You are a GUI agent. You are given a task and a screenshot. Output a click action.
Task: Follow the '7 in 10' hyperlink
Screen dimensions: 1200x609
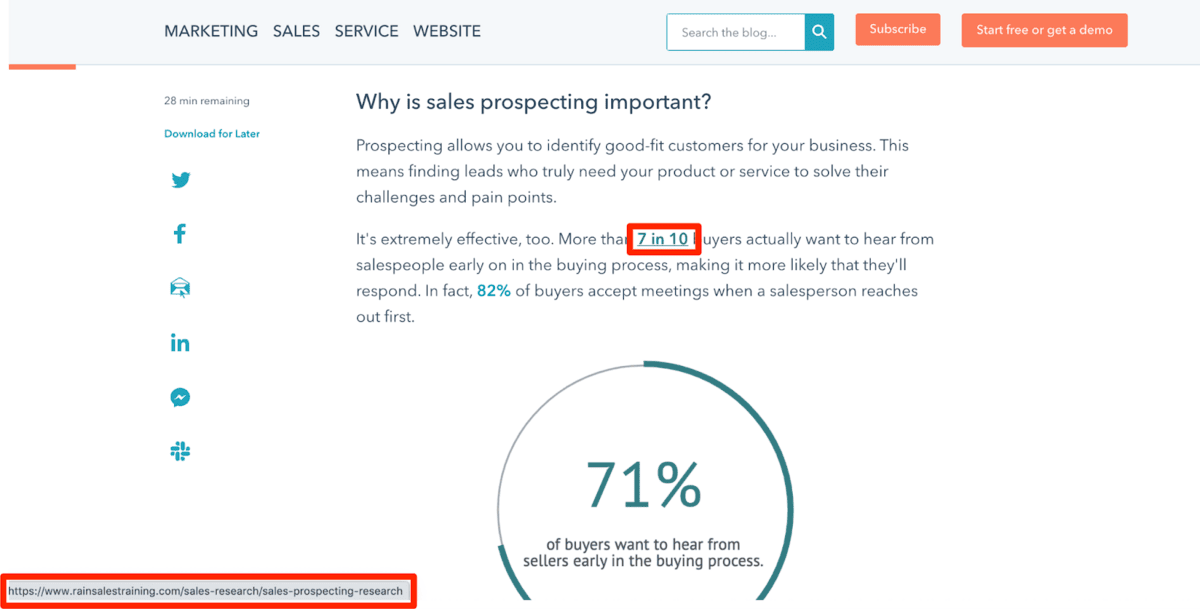663,239
